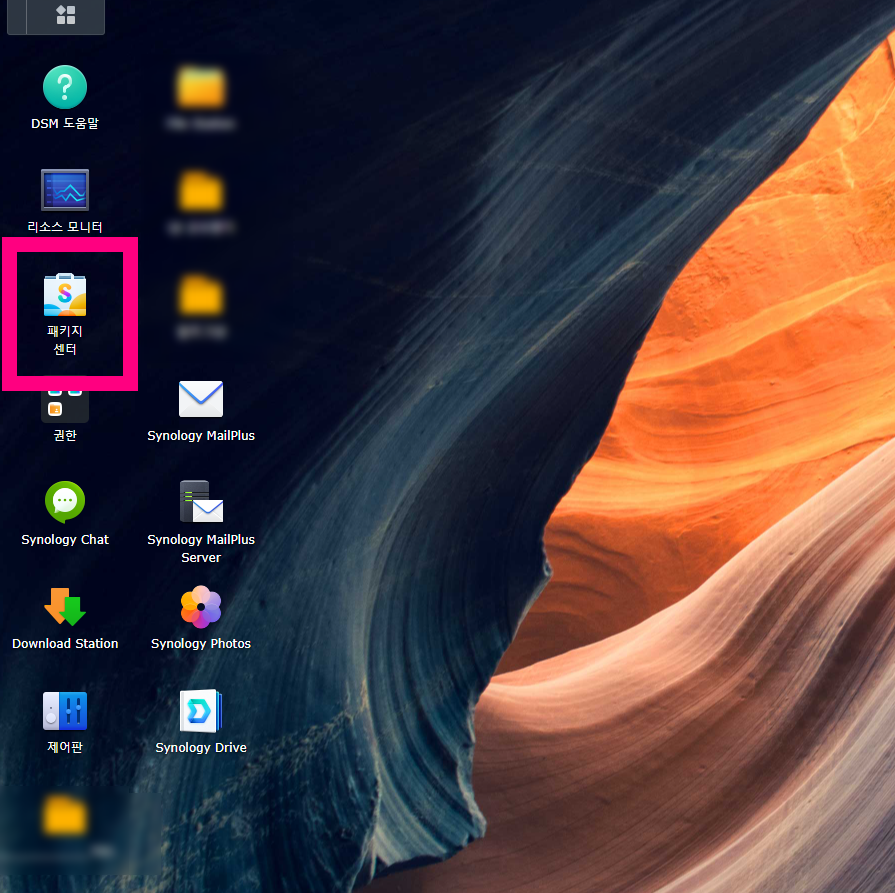
Task: Click the Synology Photos label text
Action: click(x=201, y=643)
